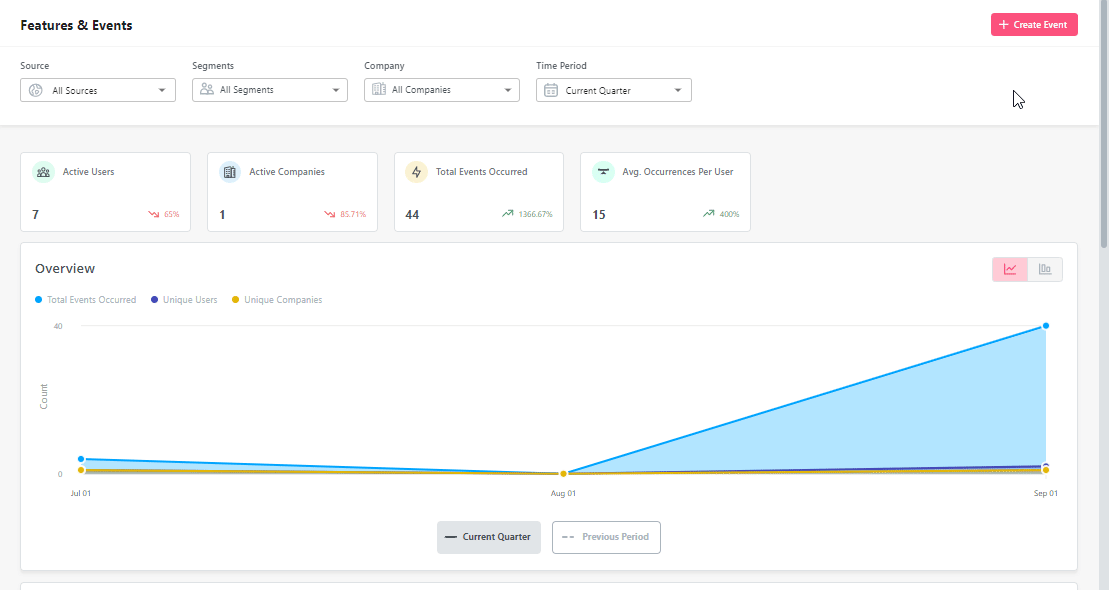Switch the Overview chart to bar view

pos(1045,269)
